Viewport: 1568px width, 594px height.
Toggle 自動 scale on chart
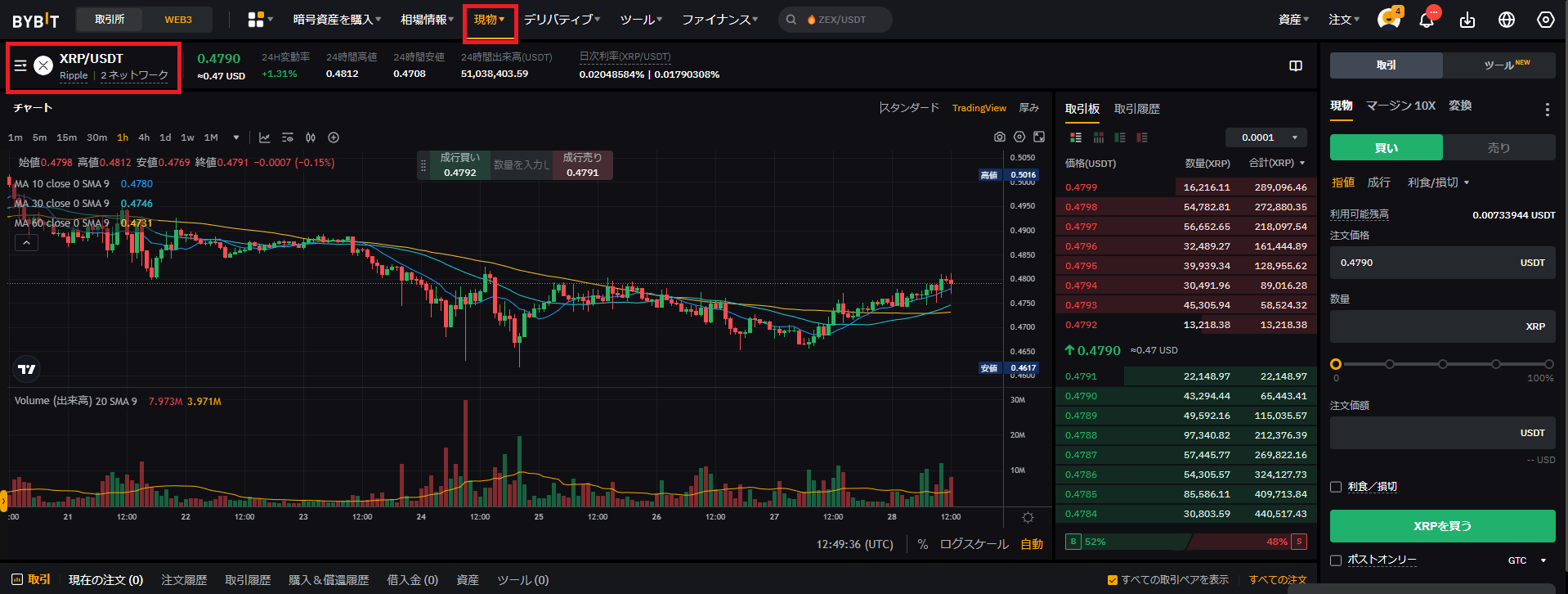[x=1032, y=544]
